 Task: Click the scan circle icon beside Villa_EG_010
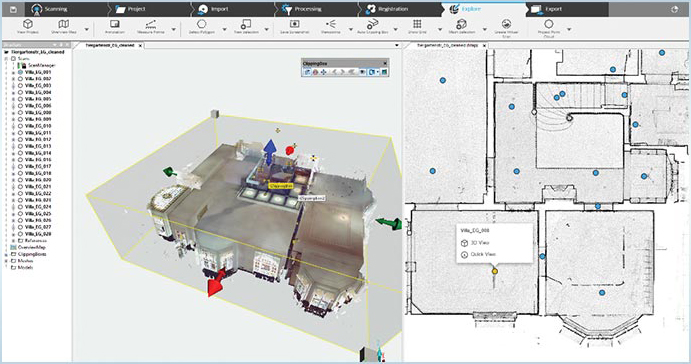(x=20, y=126)
